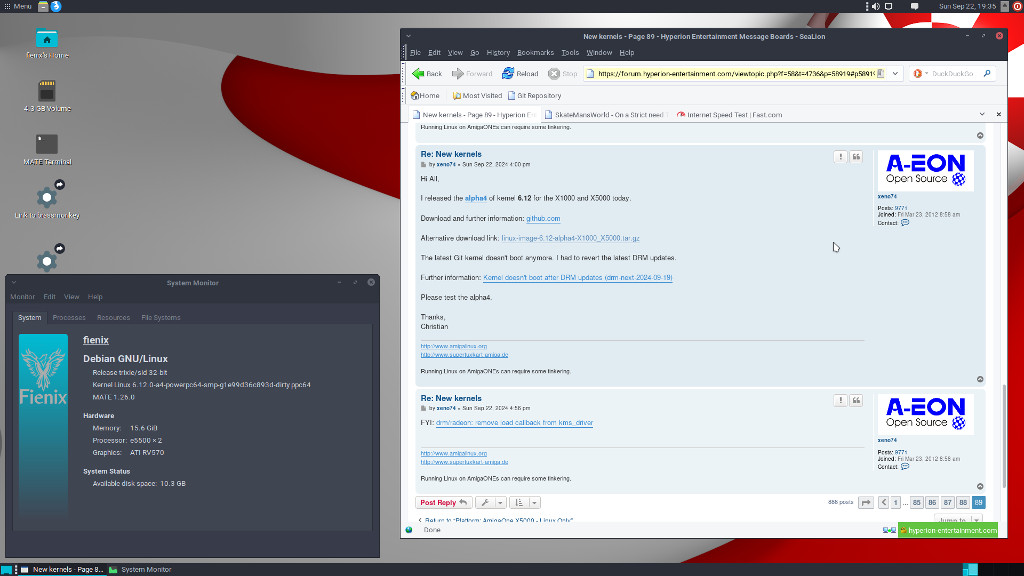Click the Post Reply button
This screenshot has width=1024, height=576.
[443, 502]
